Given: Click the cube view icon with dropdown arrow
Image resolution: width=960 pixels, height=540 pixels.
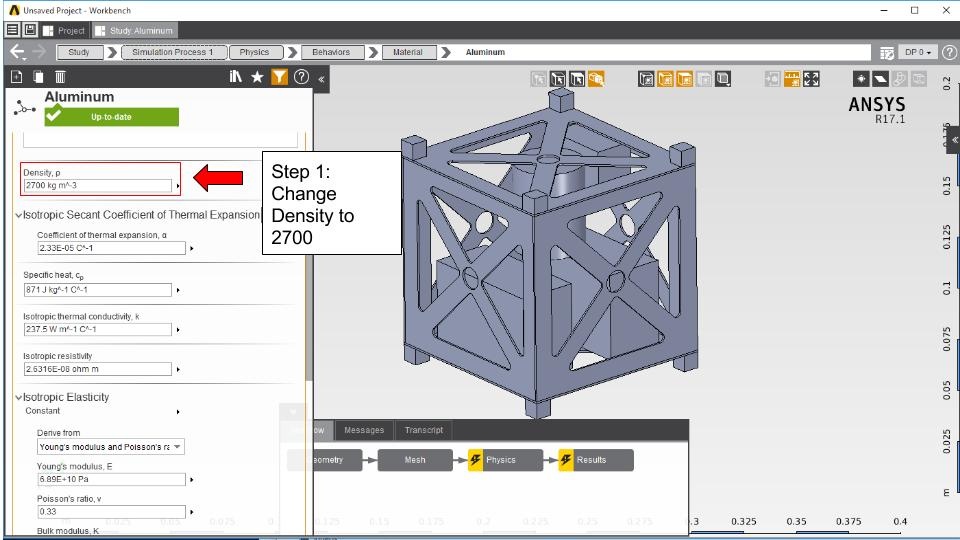Looking at the screenshot, I should pyautogui.click(x=723, y=79).
